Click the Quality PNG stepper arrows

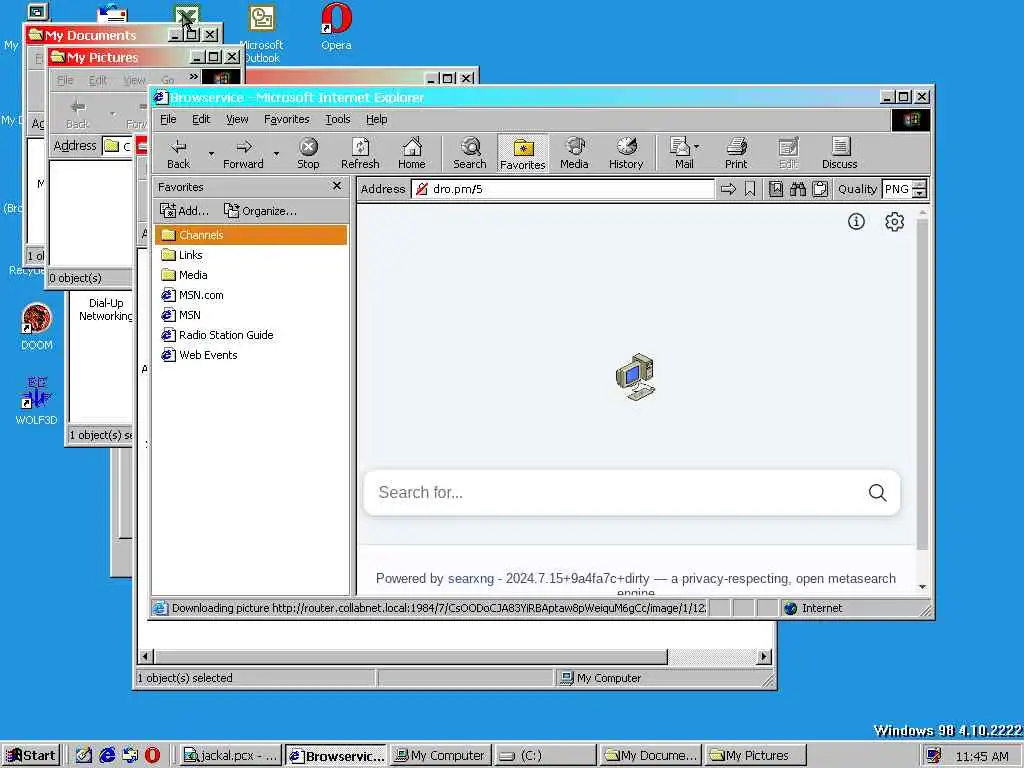[920, 189]
